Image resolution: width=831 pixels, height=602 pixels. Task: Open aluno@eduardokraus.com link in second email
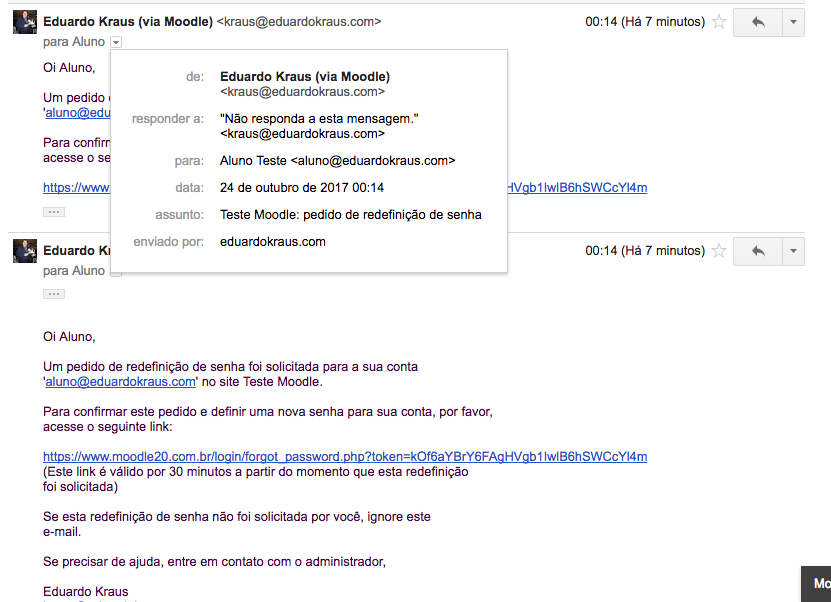coord(120,382)
